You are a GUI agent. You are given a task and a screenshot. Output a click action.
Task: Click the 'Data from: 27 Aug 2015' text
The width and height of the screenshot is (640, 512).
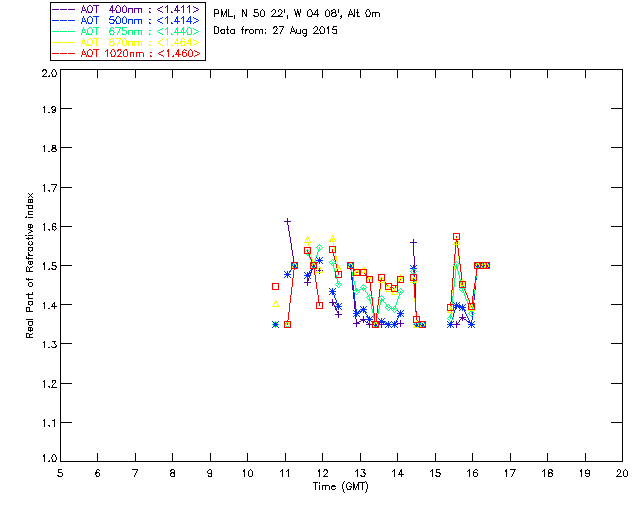pos(276,31)
